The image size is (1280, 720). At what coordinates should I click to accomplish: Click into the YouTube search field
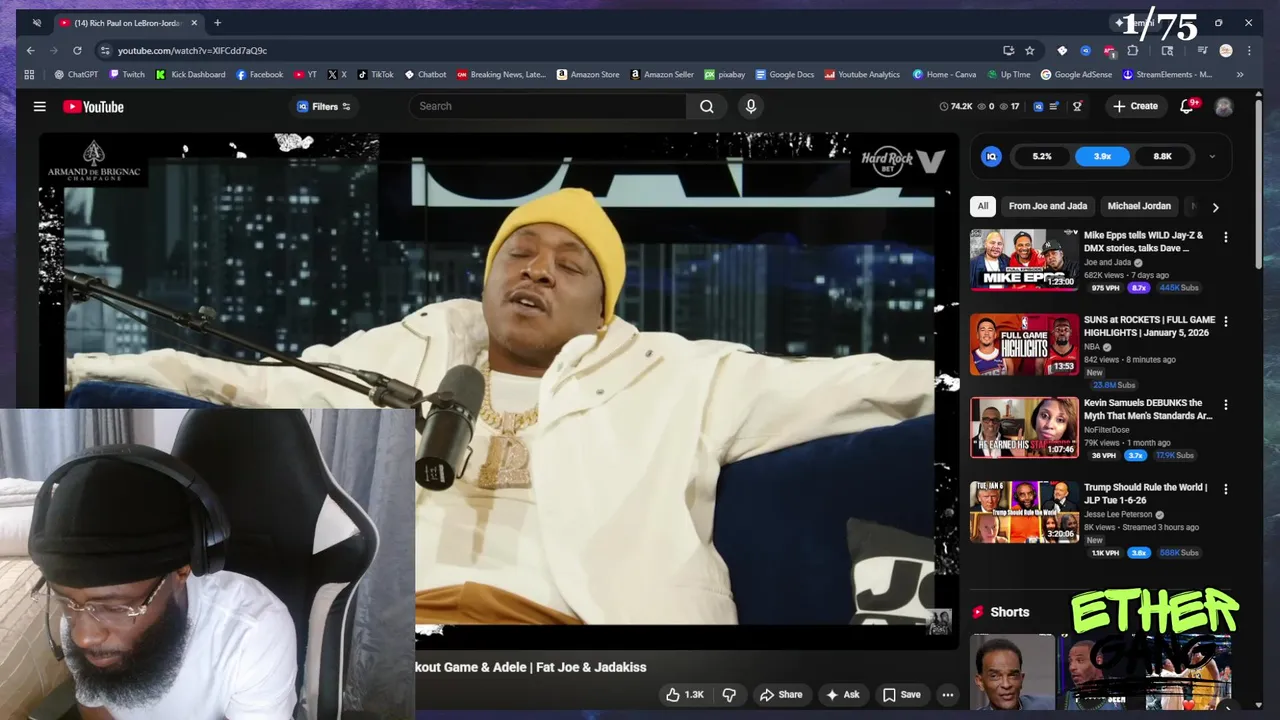tap(548, 106)
